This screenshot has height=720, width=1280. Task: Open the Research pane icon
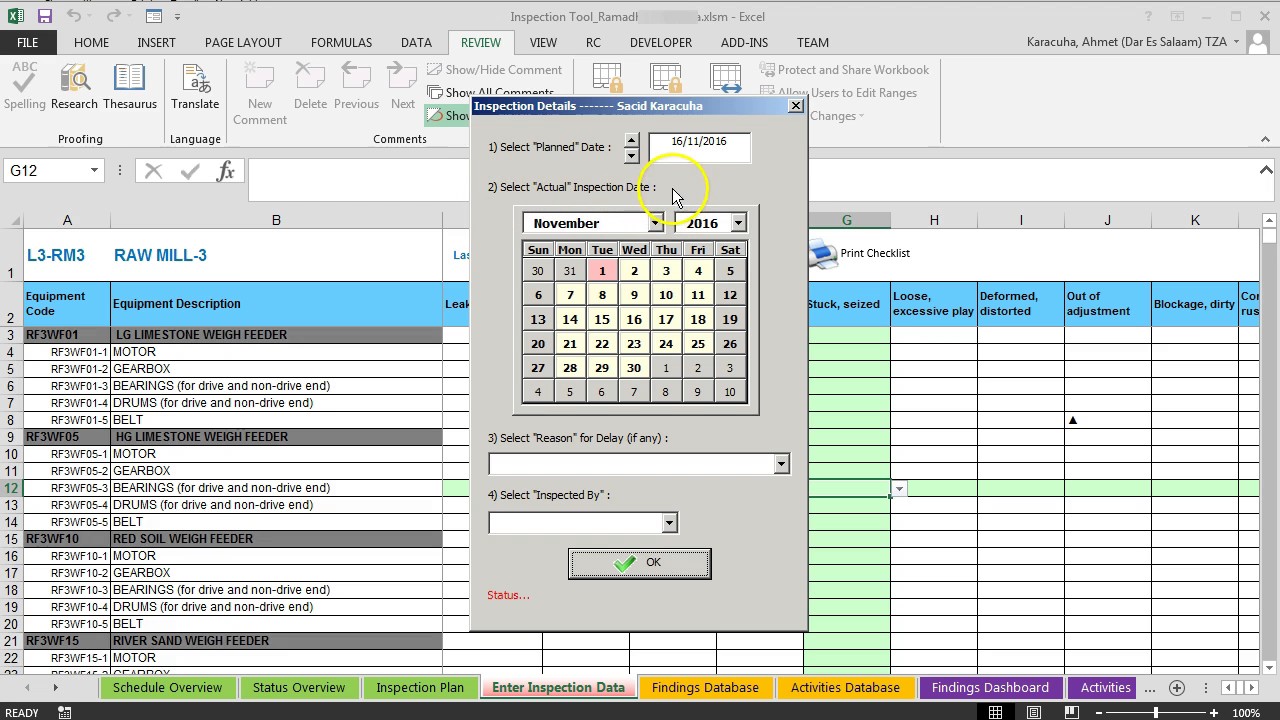click(74, 86)
